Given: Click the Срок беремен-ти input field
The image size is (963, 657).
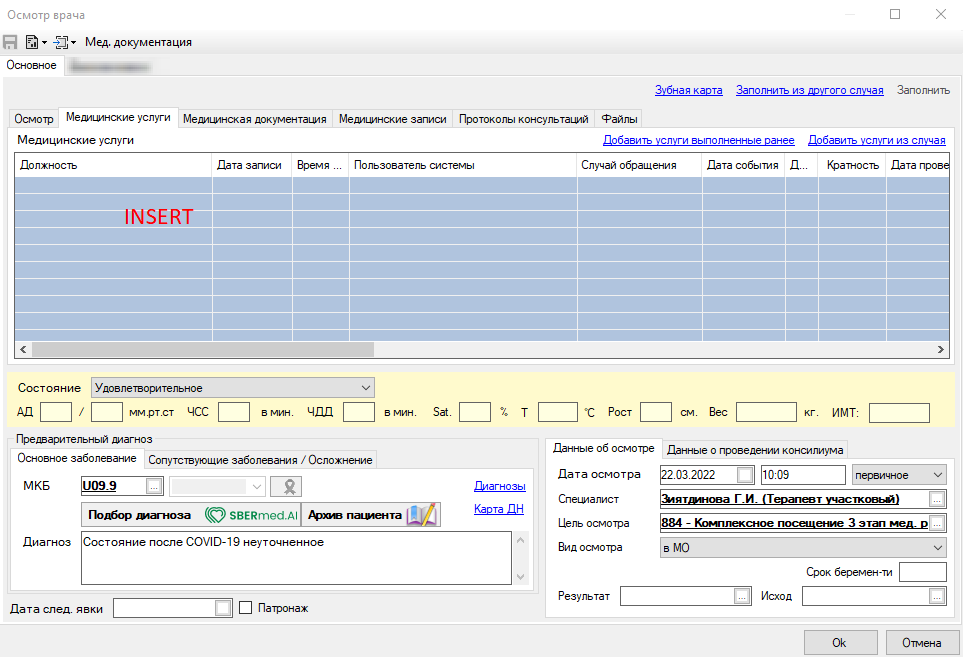Looking at the screenshot, I should pos(922,572).
